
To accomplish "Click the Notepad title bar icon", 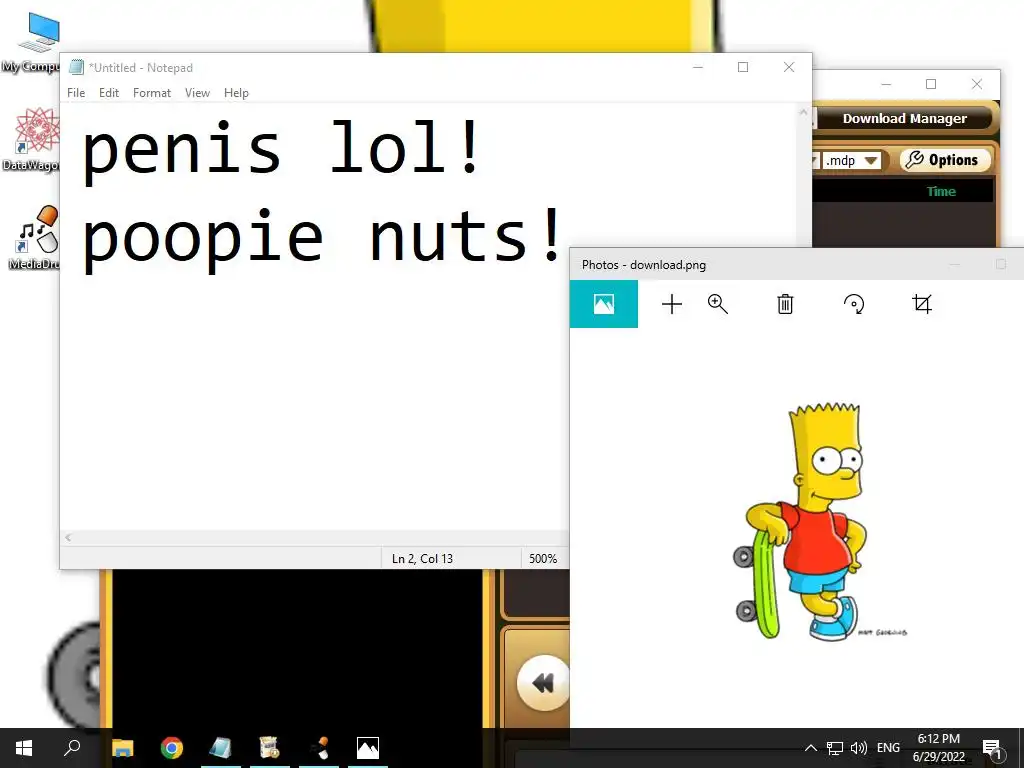I will (77, 67).
